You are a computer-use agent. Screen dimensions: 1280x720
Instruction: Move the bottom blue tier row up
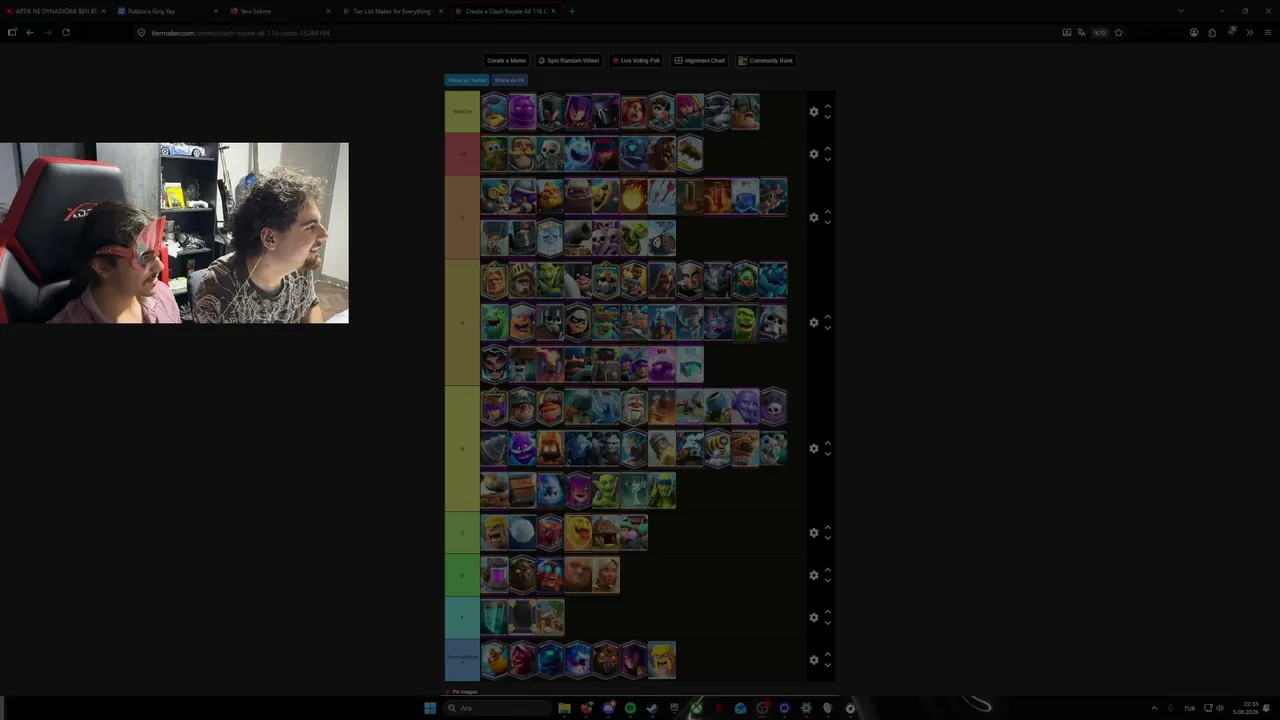coord(827,654)
